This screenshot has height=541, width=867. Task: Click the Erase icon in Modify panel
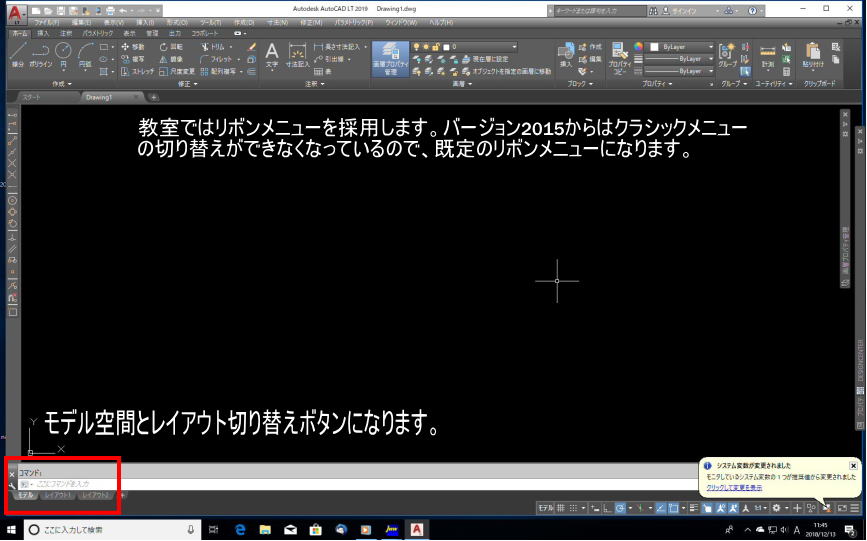point(252,47)
